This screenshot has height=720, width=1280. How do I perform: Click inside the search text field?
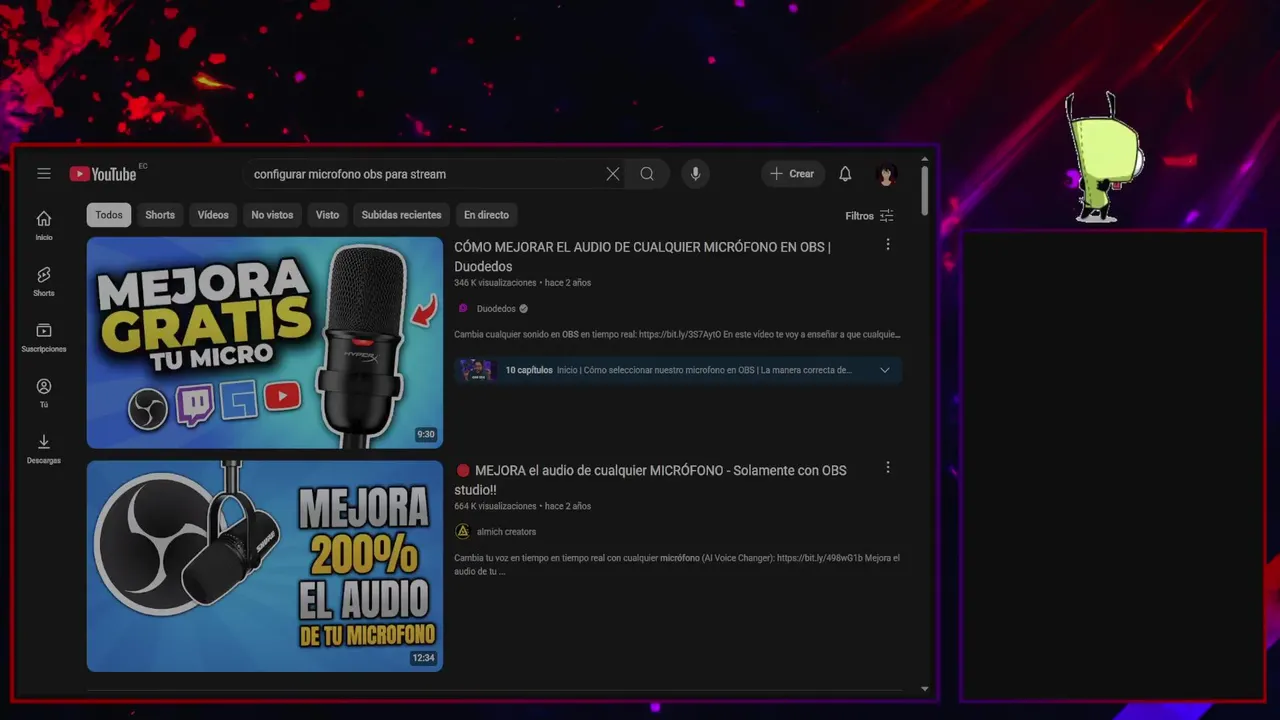(422, 174)
